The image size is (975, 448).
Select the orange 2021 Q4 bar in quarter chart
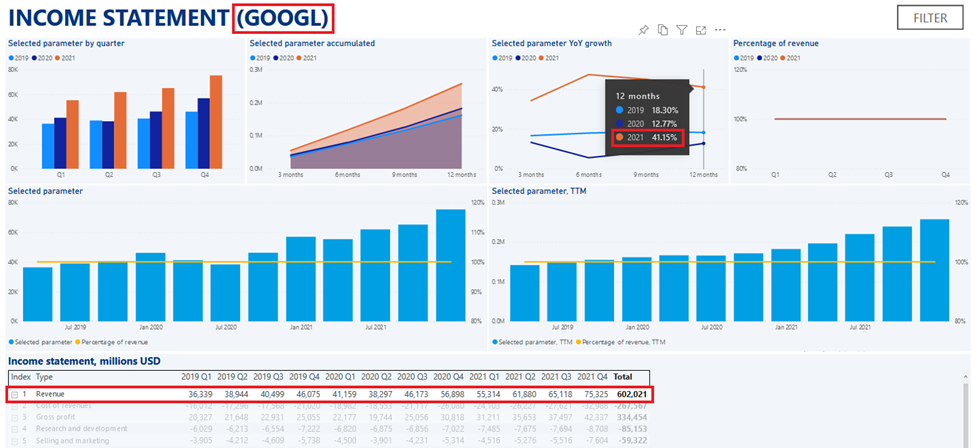216,122
